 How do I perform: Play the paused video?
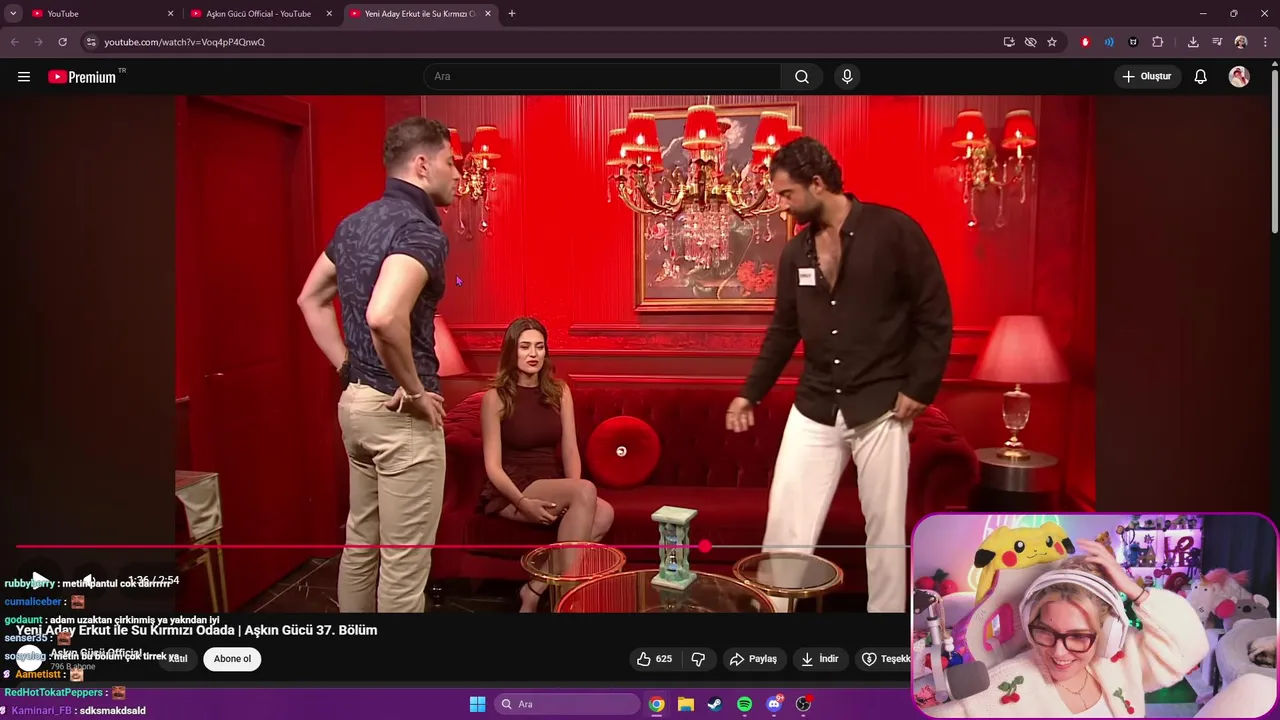point(38,580)
